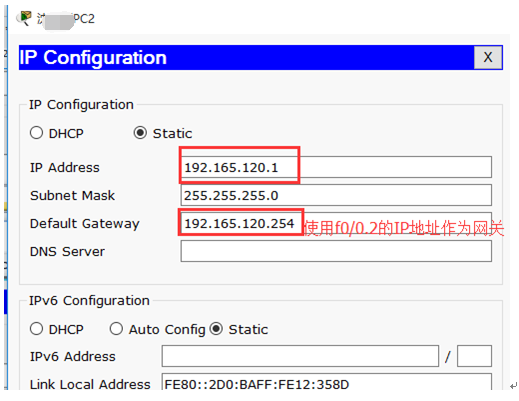Select the IPv6 DHCP radio button

coord(36,329)
